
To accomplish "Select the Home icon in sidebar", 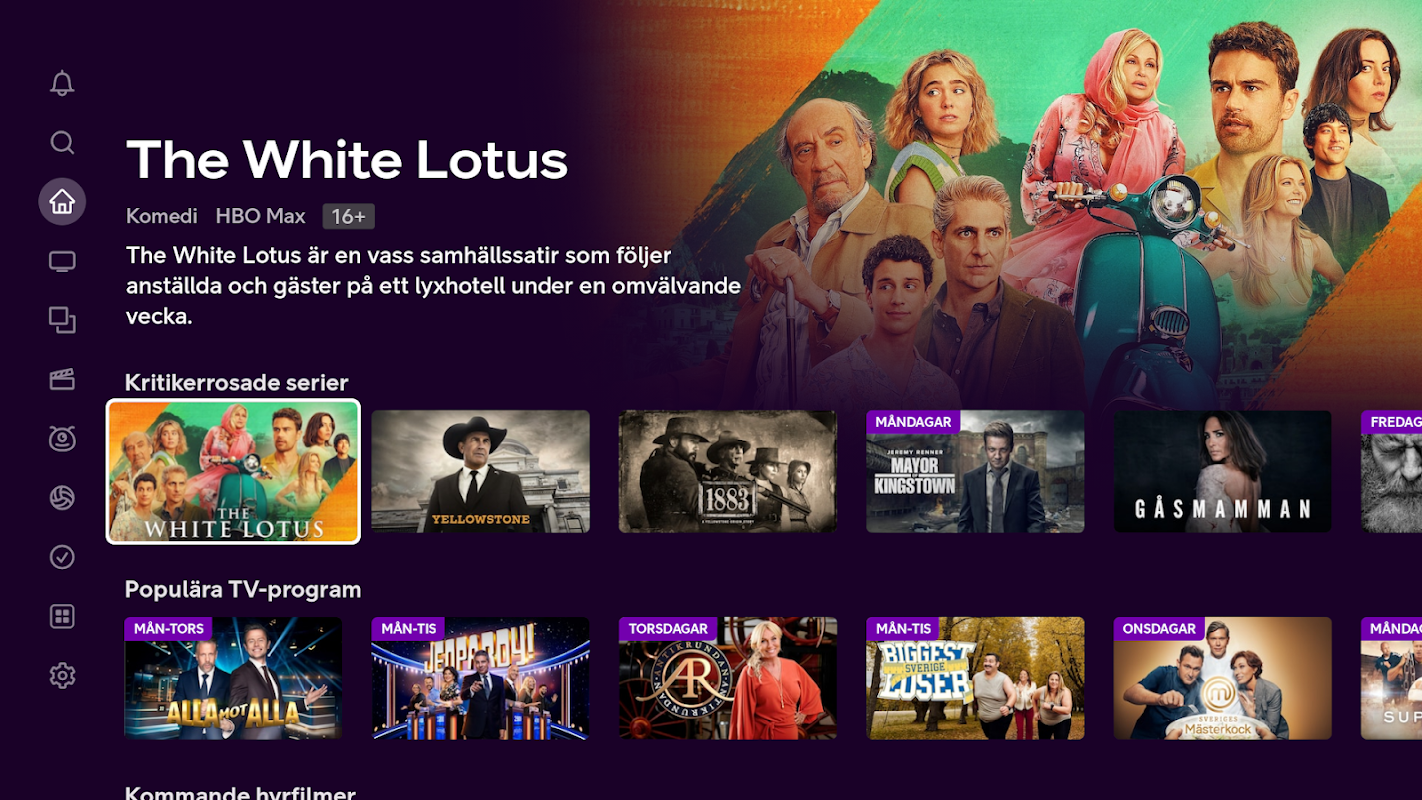I will pos(62,202).
